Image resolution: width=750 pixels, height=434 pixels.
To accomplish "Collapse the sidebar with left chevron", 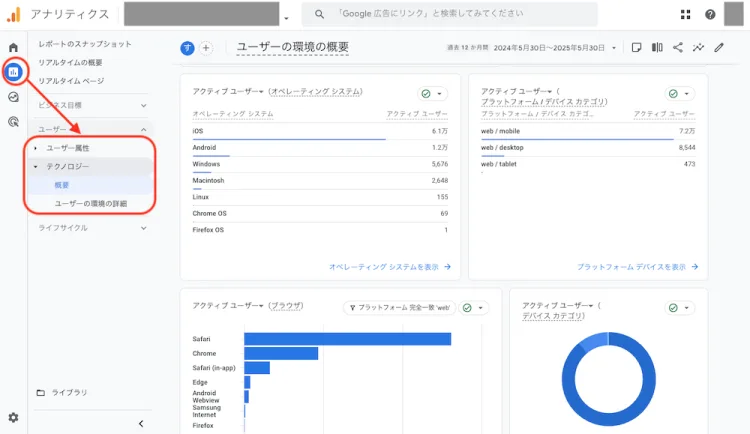I will click(141, 423).
